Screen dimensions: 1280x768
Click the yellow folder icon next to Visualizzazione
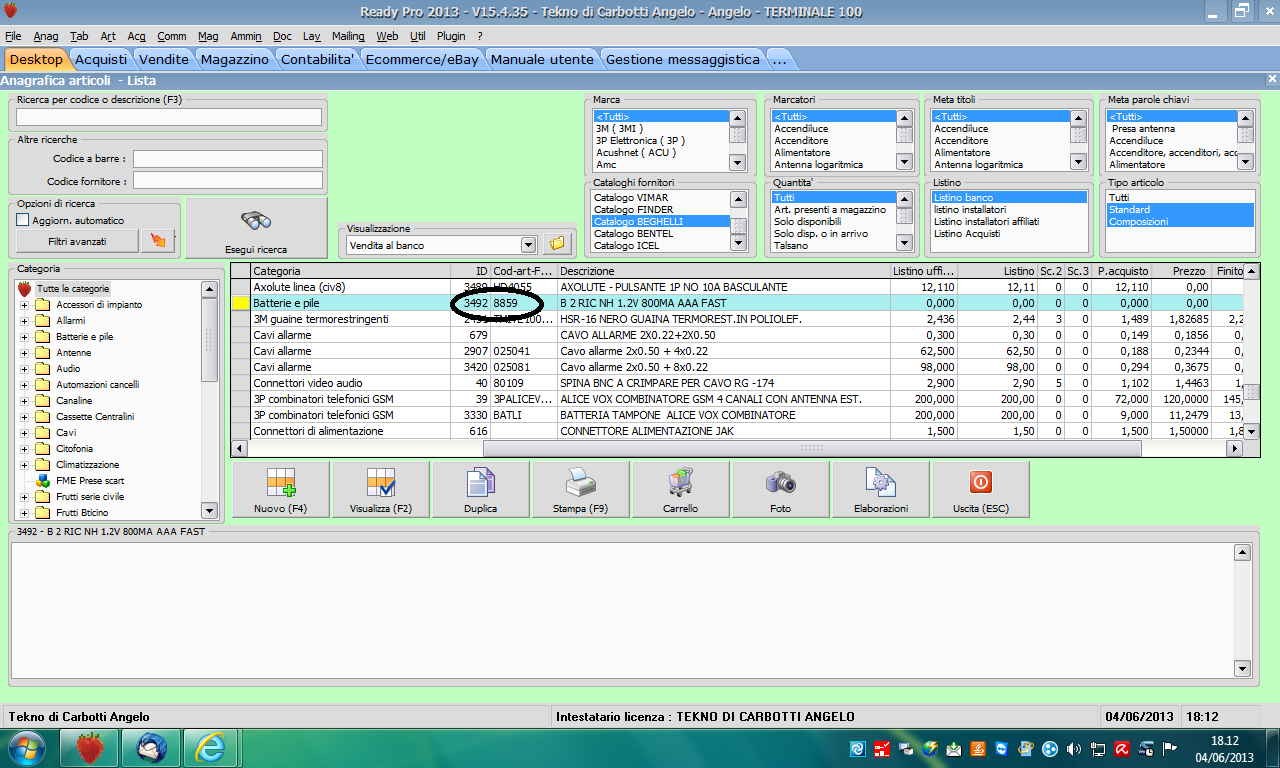click(557, 244)
